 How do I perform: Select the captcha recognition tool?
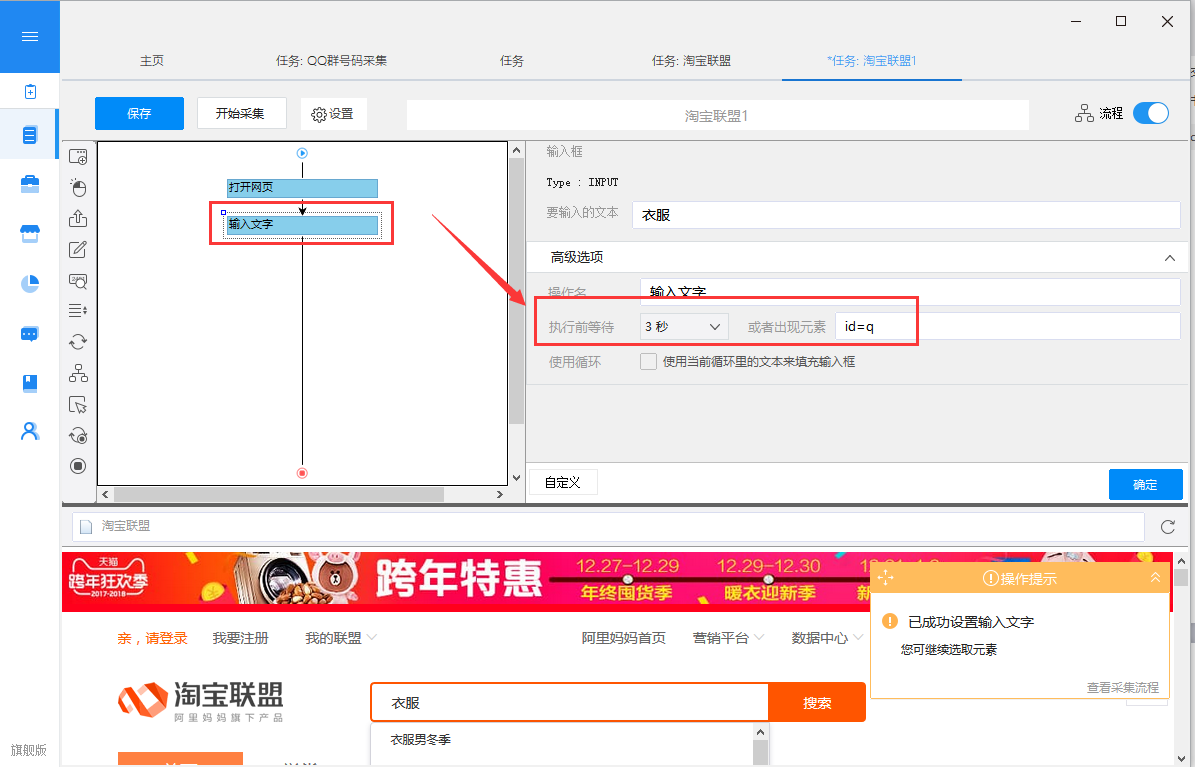[x=78, y=281]
